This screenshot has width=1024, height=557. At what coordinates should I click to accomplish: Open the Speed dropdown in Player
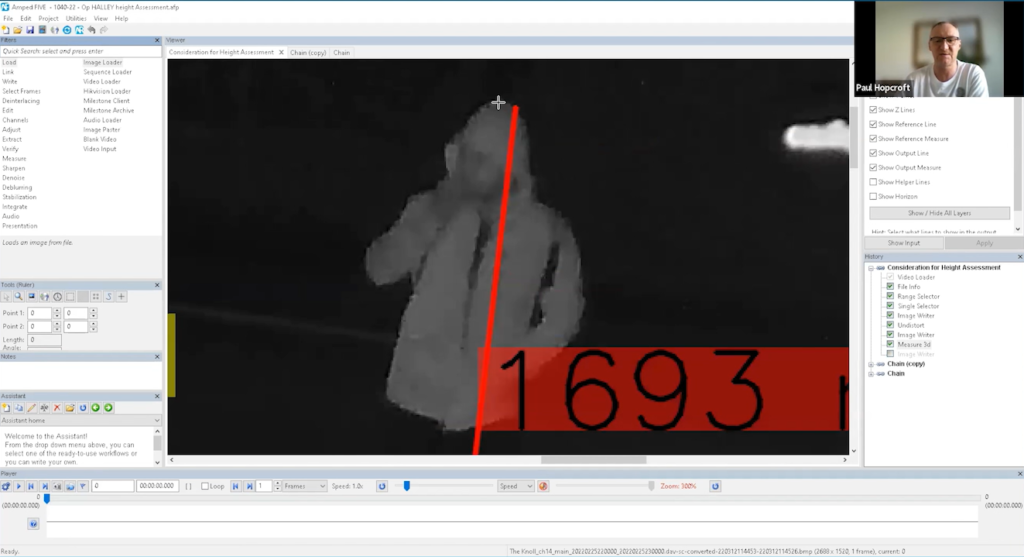click(x=515, y=486)
